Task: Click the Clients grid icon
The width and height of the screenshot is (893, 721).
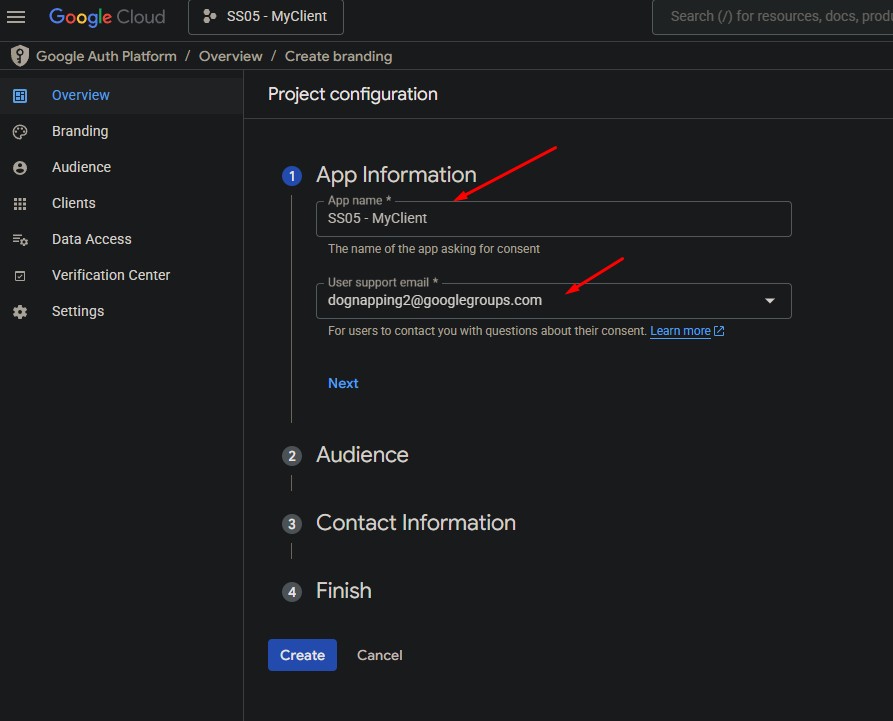Action: click(20, 204)
